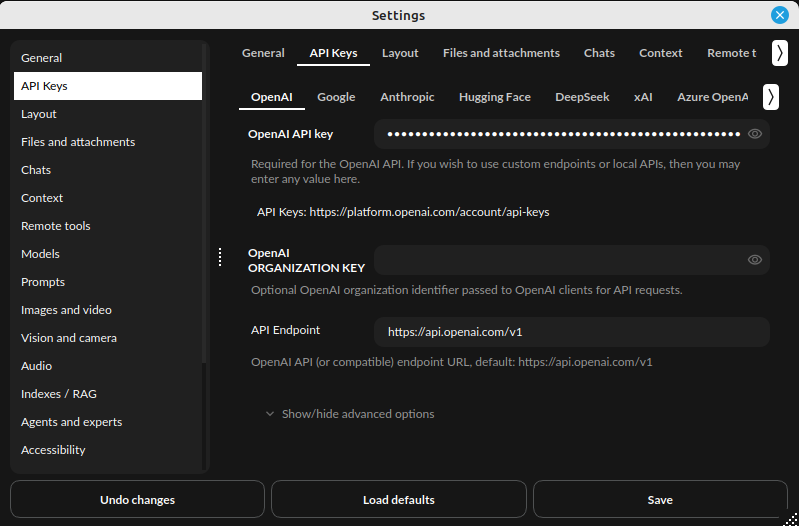Select Azure OpenAI provider tab
This screenshot has width=799, height=526.
click(x=712, y=97)
